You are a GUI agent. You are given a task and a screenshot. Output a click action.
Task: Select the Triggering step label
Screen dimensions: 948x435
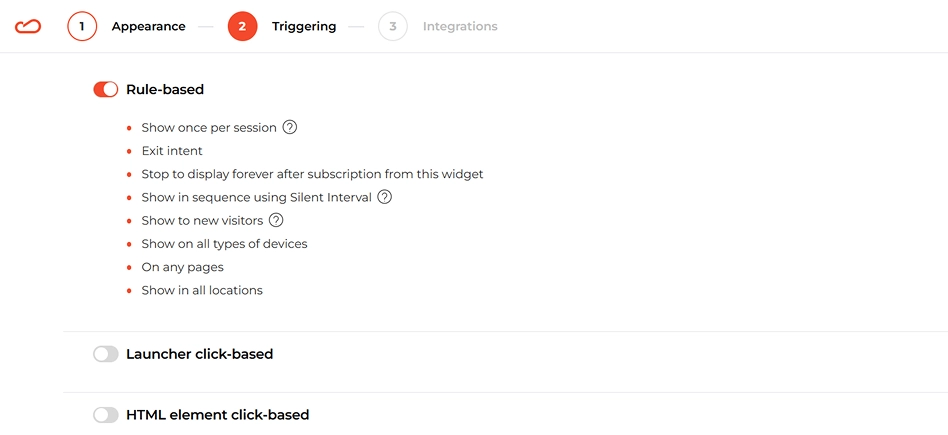point(304,27)
